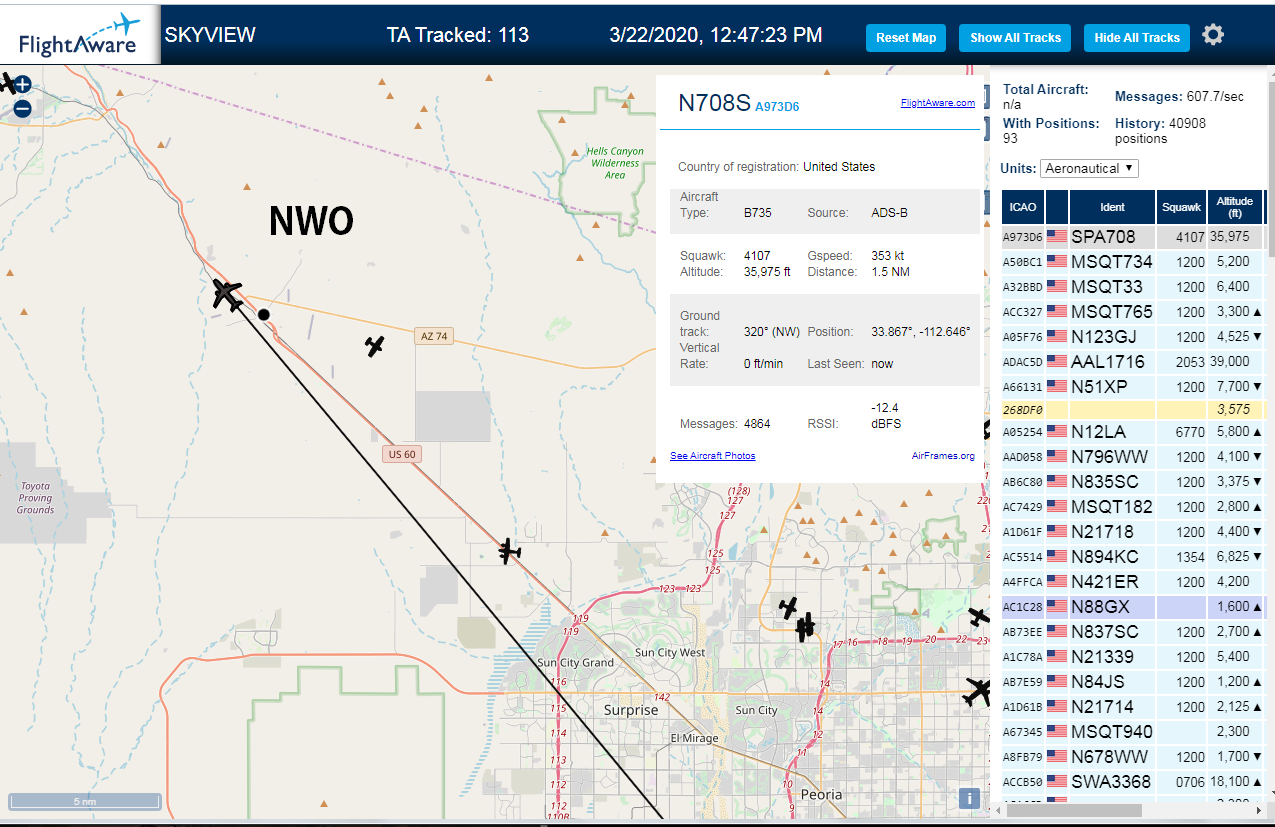1275x827 pixels.
Task: Select the plane icon along US 60
Action: pos(510,551)
